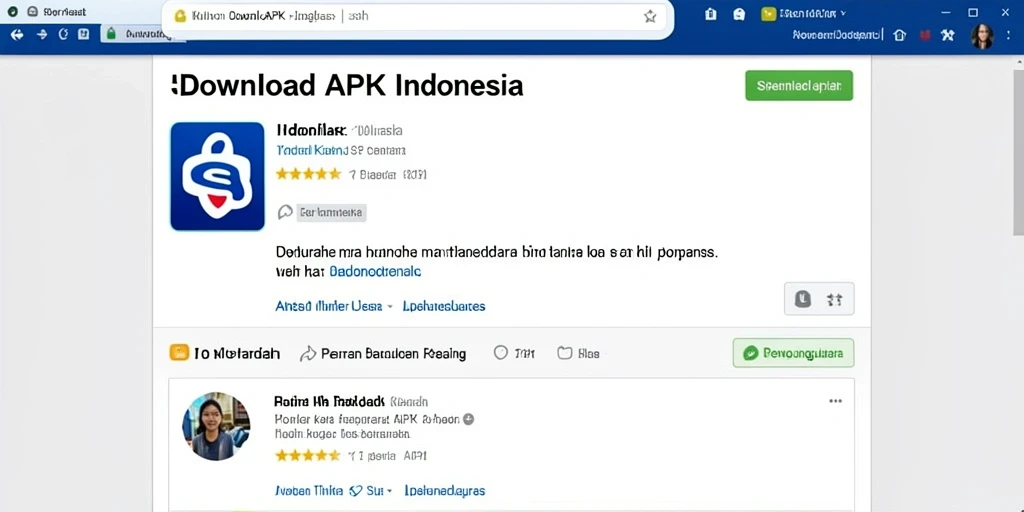Click the green Download button at top right
Viewport: 1024px width, 512px height.
pyautogui.click(x=799, y=86)
